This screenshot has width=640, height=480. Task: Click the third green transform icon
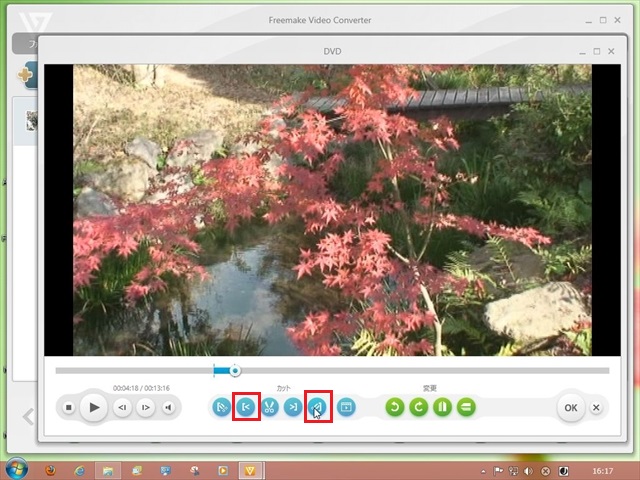coord(442,407)
